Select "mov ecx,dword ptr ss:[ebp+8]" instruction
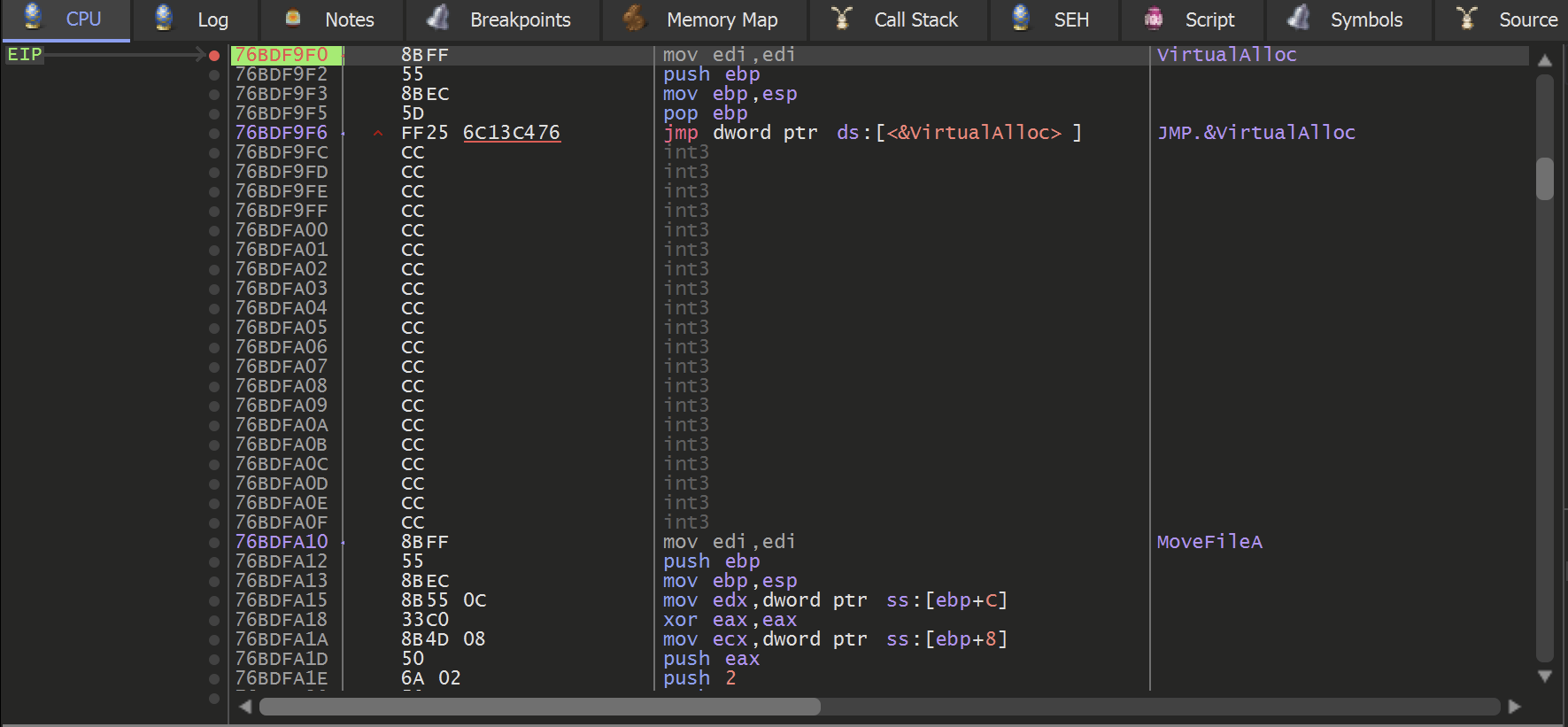The image size is (1568, 727). tap(836, 639)
